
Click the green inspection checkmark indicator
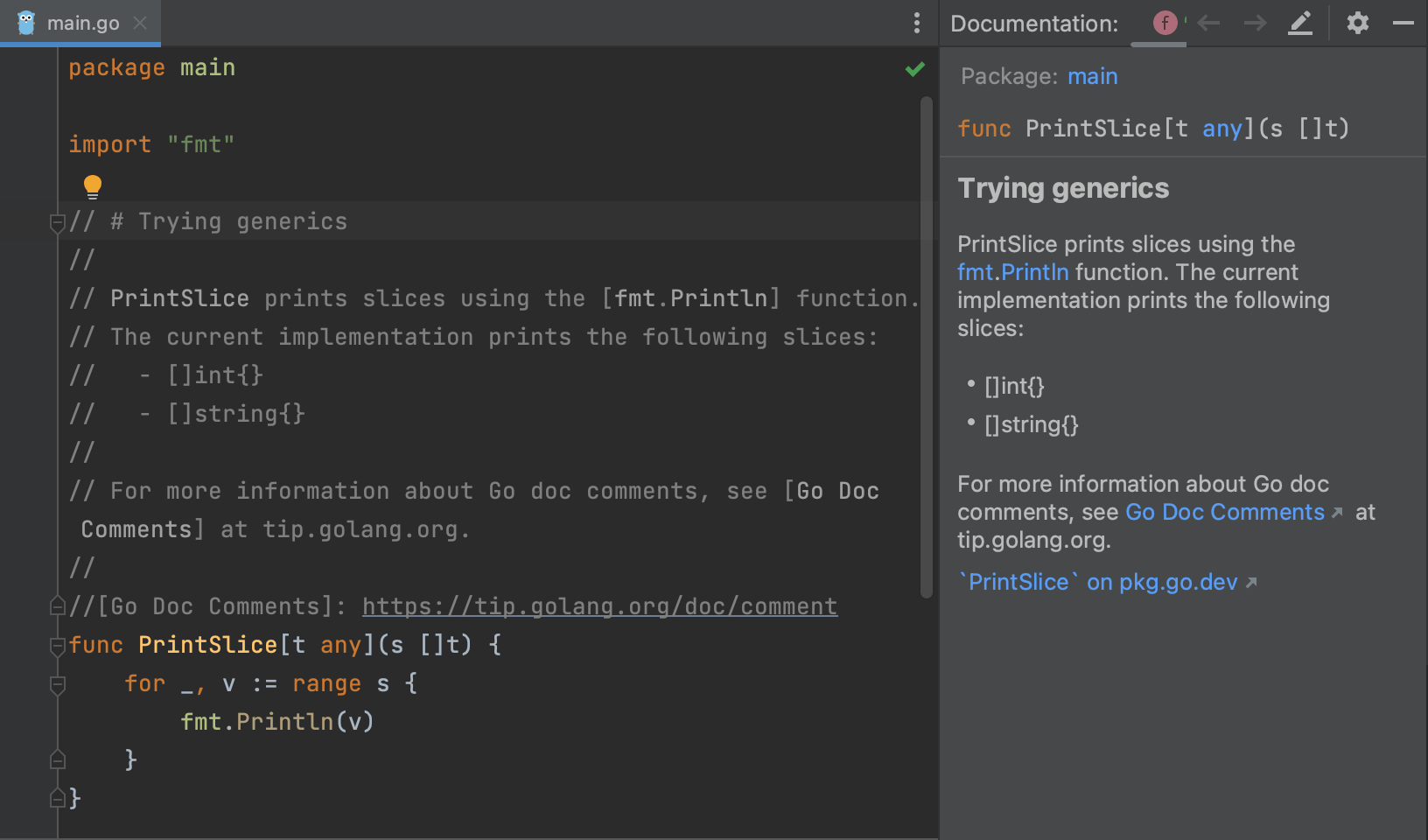[x=914, y=68]
